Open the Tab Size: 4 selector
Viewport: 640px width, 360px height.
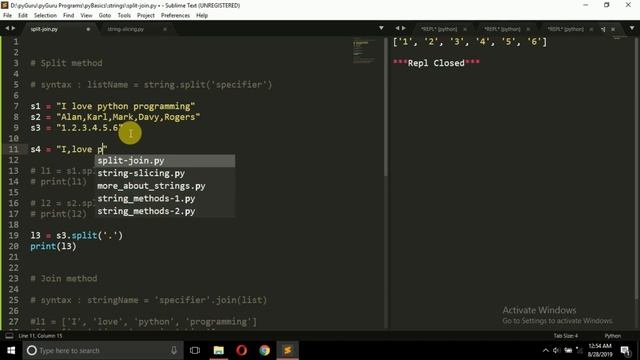[565, 336]
